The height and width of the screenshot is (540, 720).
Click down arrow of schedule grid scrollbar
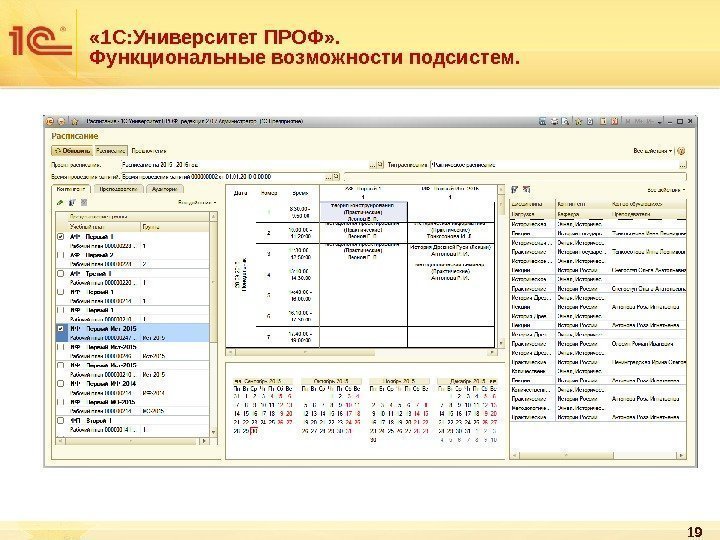click(x=501, y=343)
